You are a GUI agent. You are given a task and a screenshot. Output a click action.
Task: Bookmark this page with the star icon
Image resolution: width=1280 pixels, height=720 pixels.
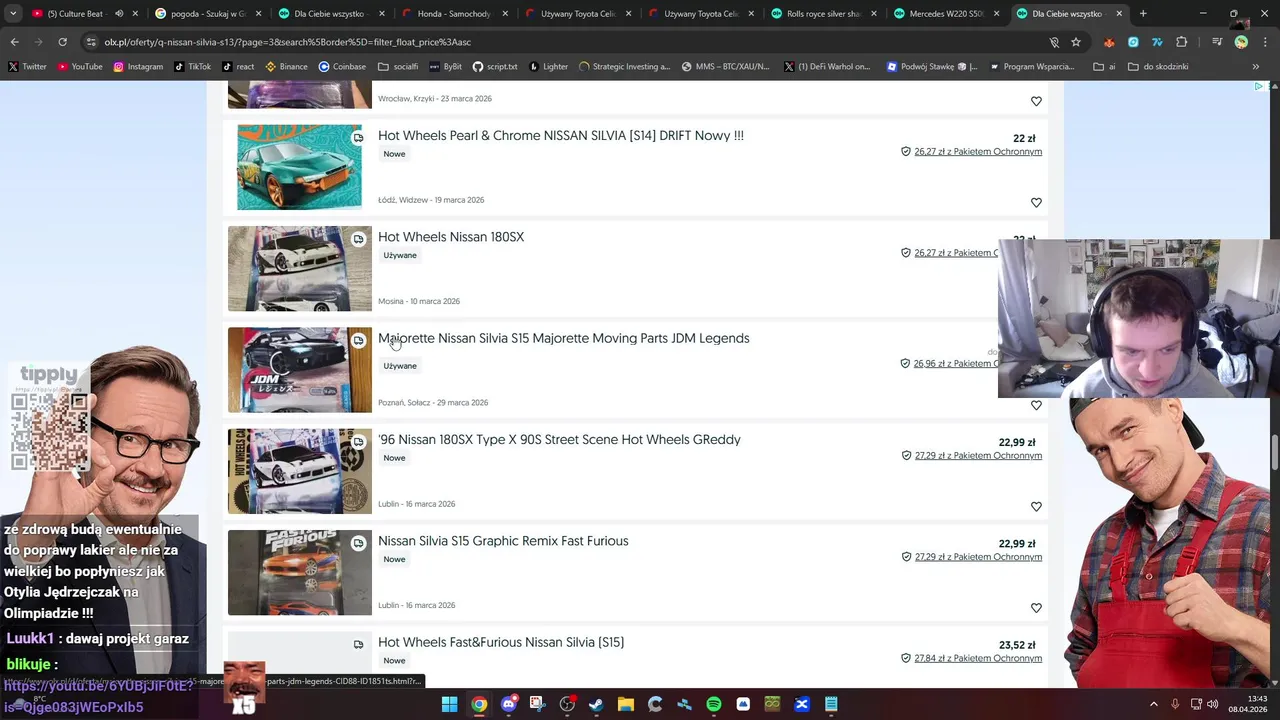coord(1076,42)
